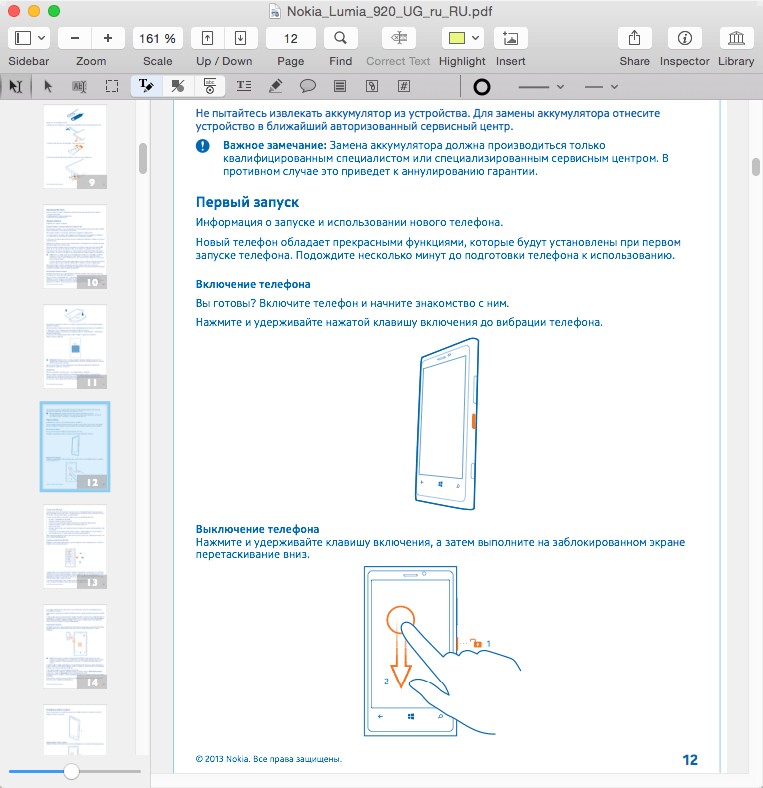Select the page number hash tool
Image resolution: width=763 pixels, height=788 pixels.
(404, 86)
